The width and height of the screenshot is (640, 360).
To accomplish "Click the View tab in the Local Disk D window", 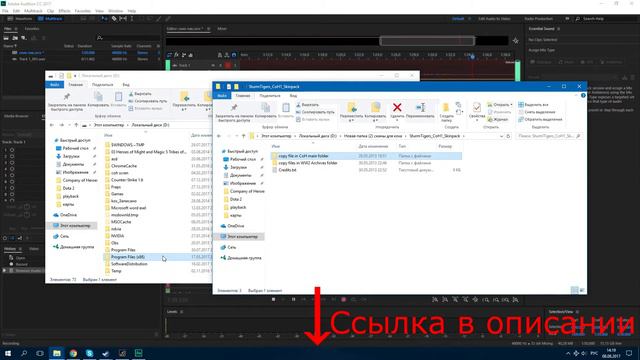I will [x=126, y=84].
